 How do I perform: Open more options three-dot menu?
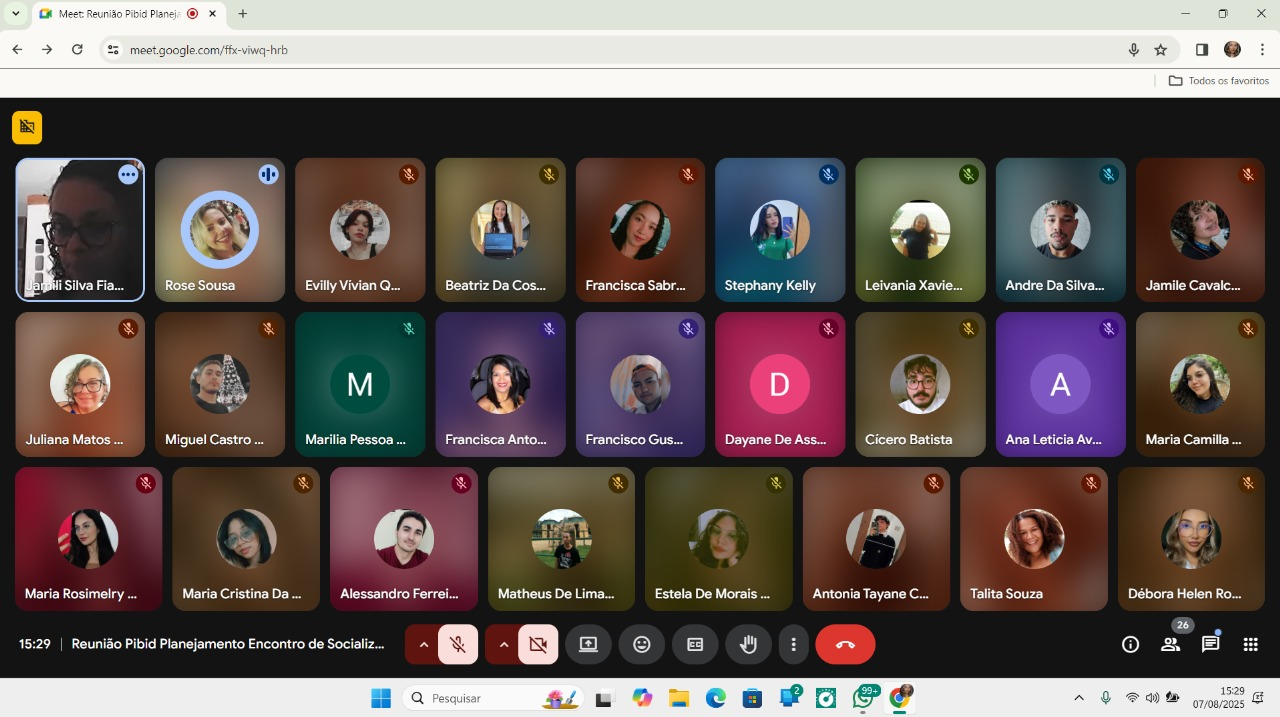793,645
